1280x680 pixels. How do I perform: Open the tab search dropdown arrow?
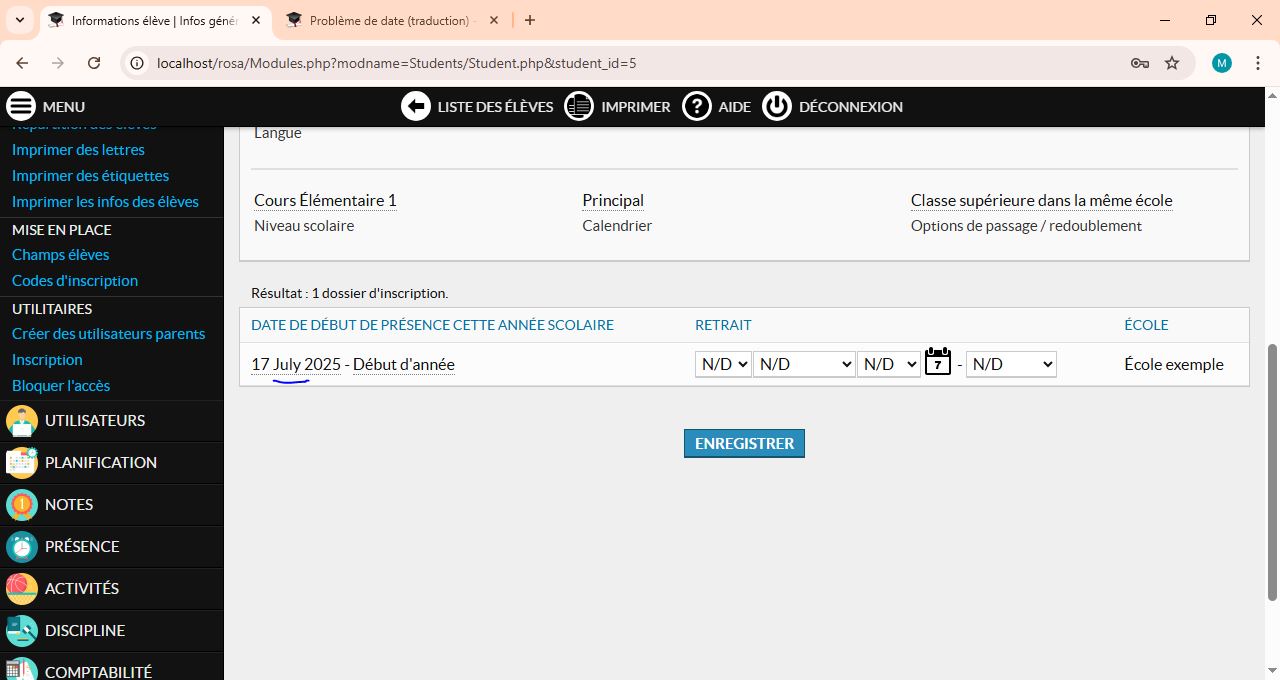click(19, 20)
